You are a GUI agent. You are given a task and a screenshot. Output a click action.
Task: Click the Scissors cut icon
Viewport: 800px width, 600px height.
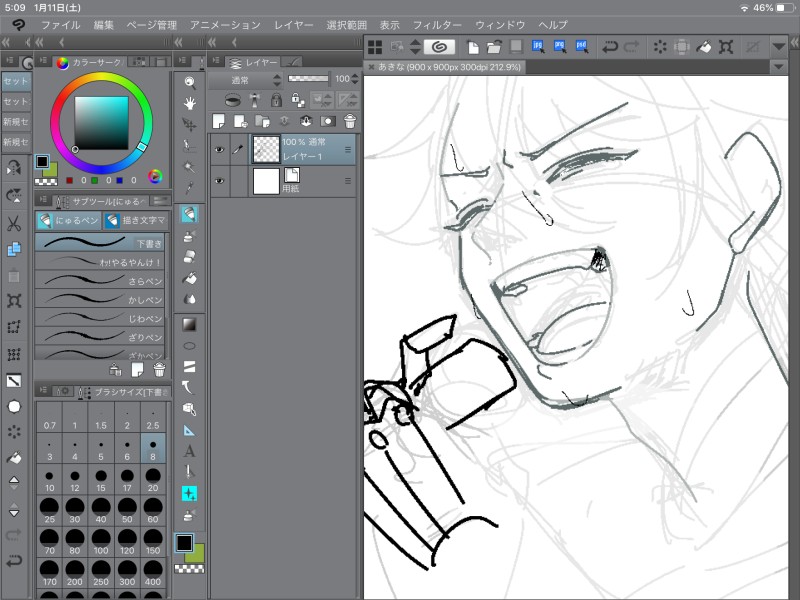[14, 223]
